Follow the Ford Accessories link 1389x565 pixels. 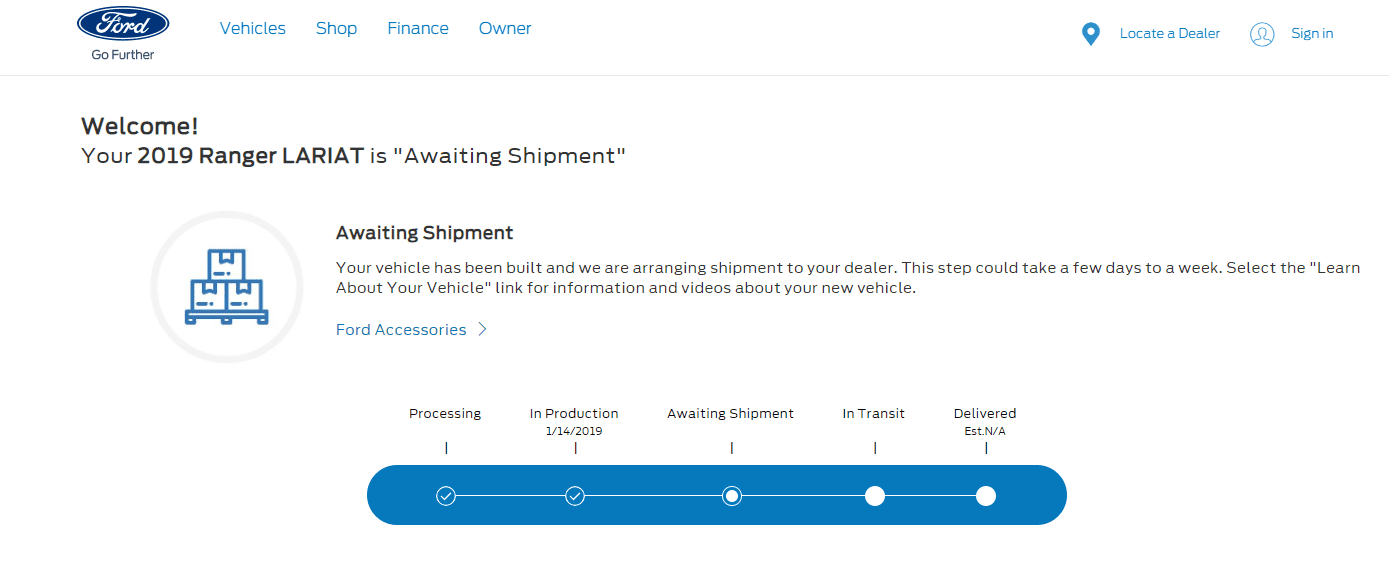pyautogui.click(x=401, y=329)
